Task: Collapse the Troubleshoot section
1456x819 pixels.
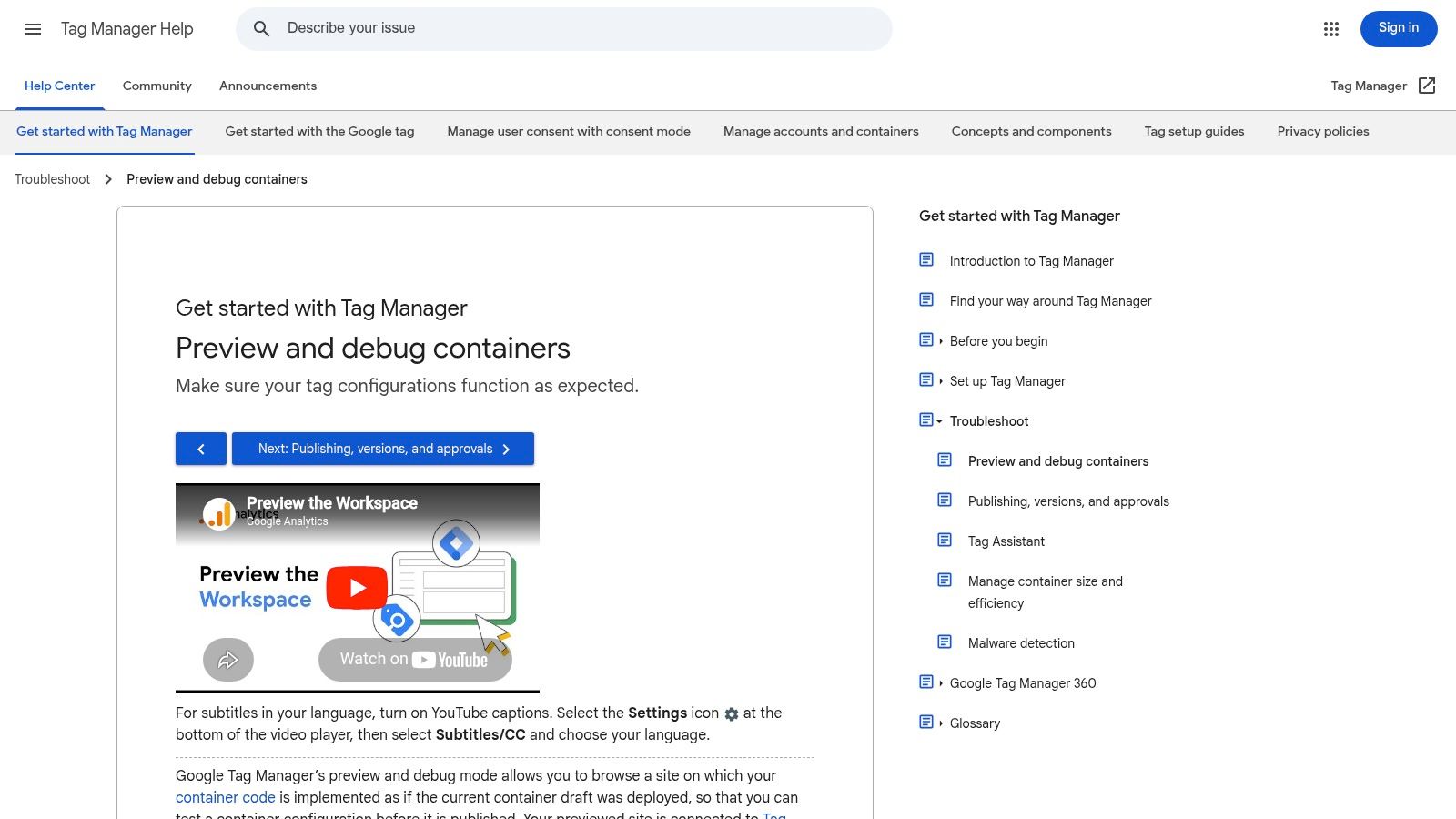Action: (x=937, y=420)
